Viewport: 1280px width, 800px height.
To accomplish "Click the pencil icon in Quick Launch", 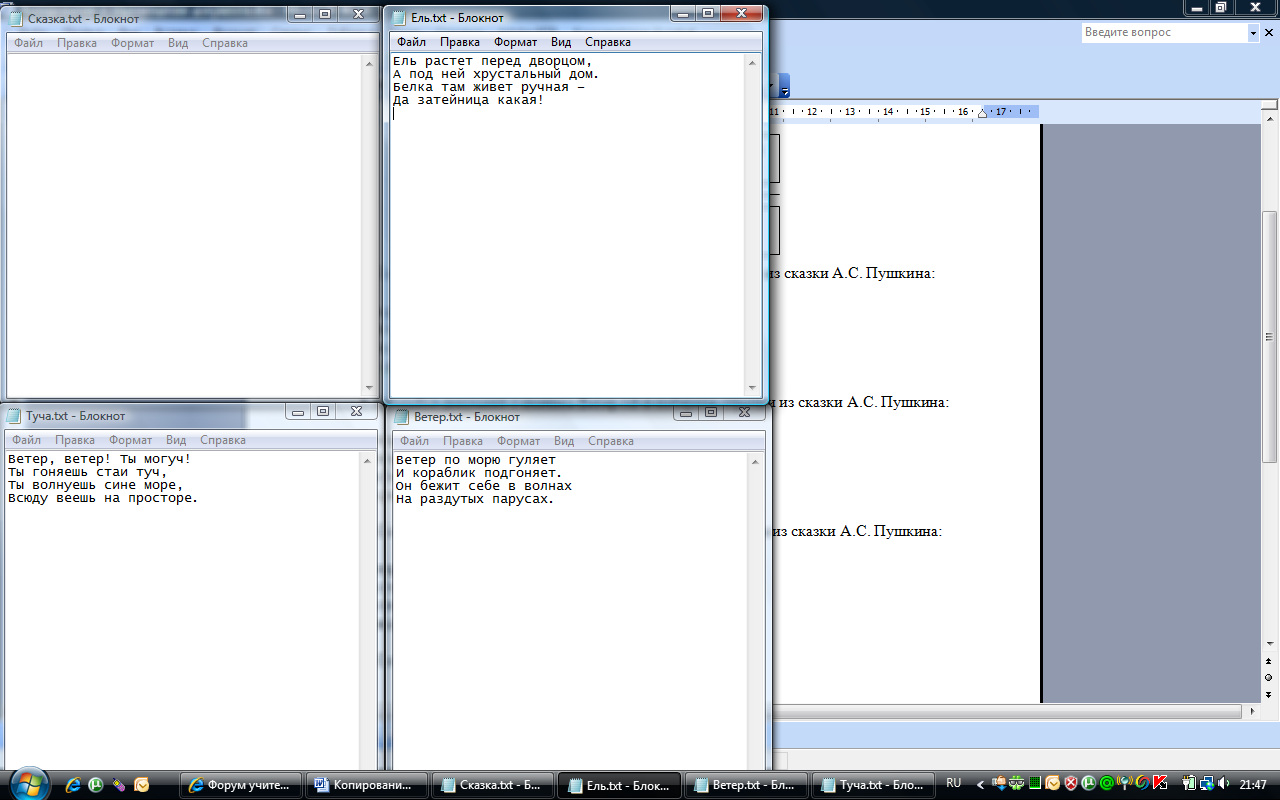I will point(119,785).
